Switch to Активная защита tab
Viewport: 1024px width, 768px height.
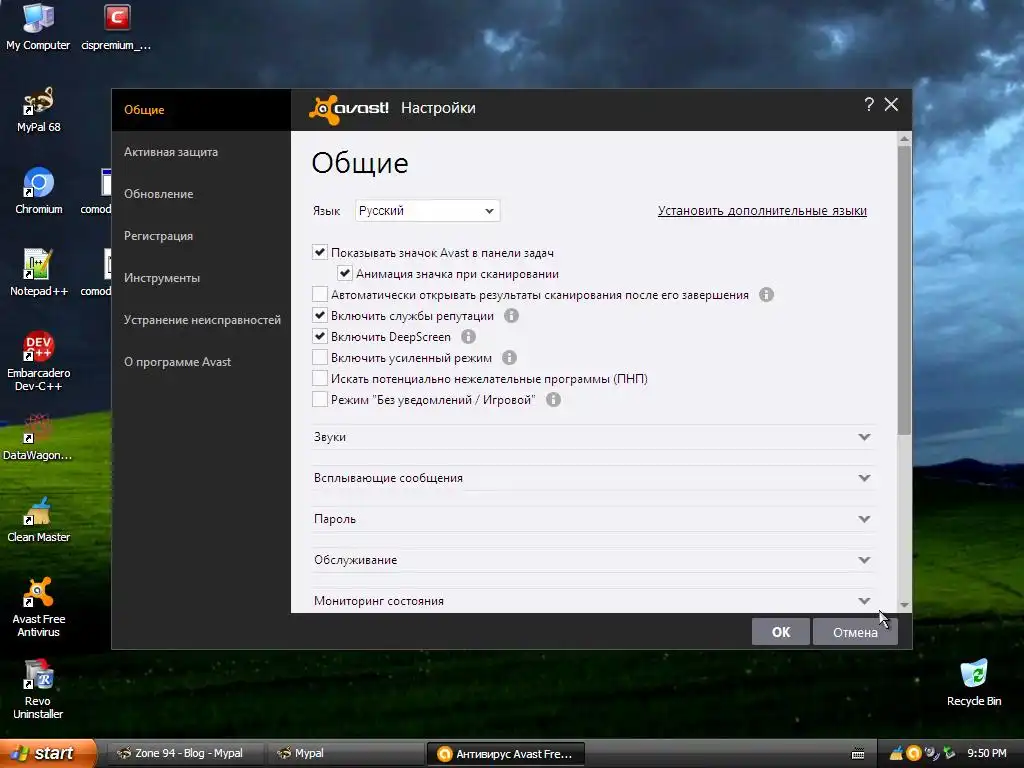click(201, 152)
